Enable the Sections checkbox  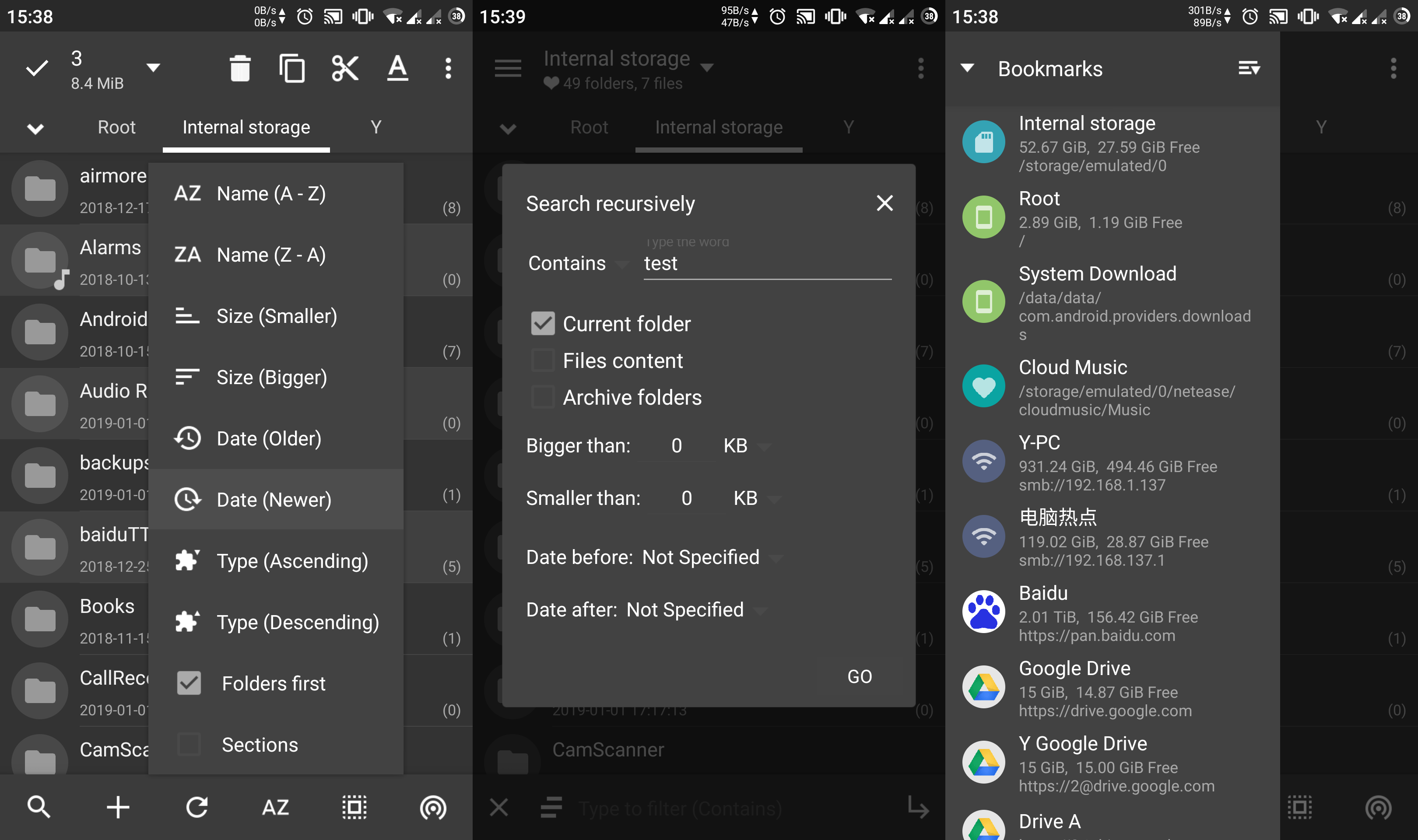point(189,744)
